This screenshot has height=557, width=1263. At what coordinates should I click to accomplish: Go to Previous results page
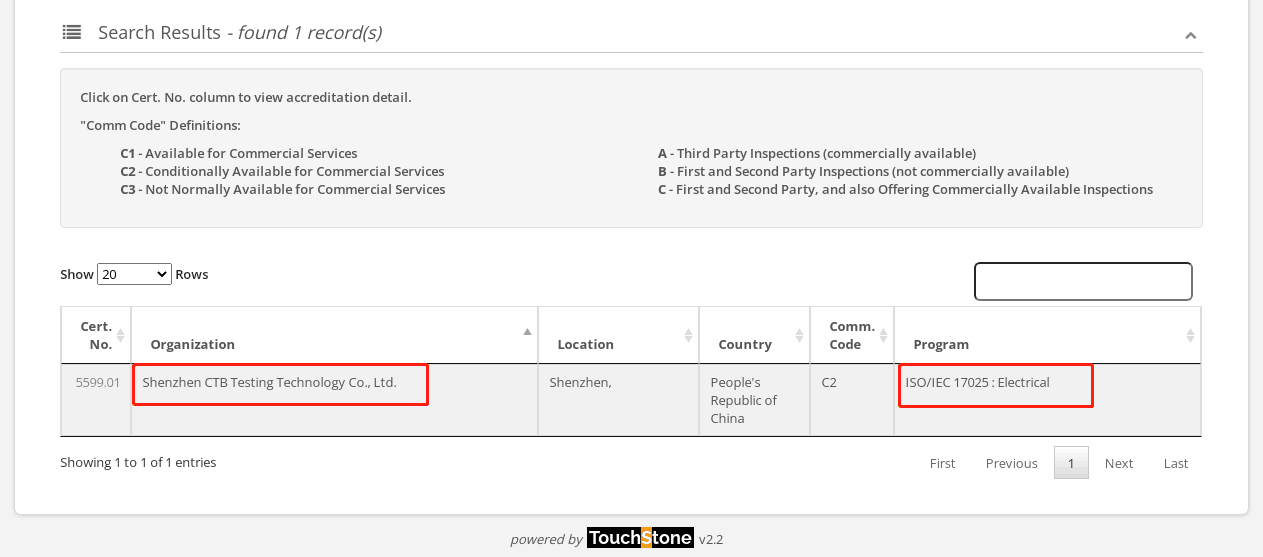pyautogui.click(x=1011, y=463)
